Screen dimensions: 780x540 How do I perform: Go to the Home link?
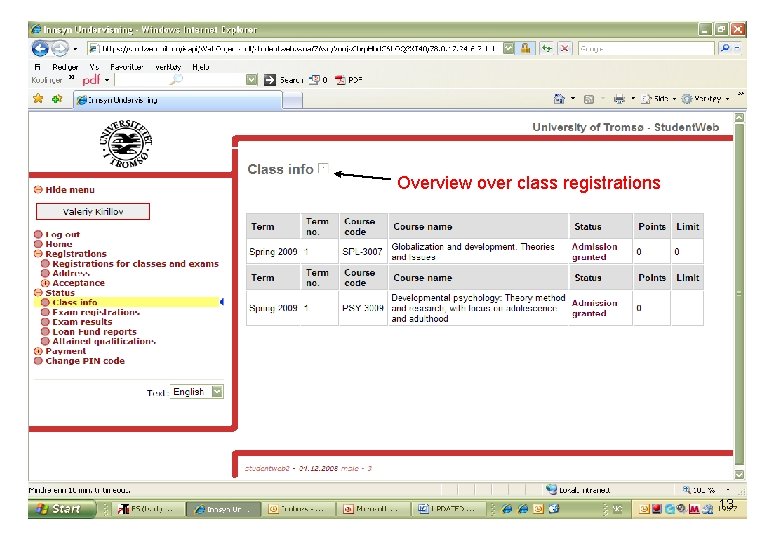59,244
